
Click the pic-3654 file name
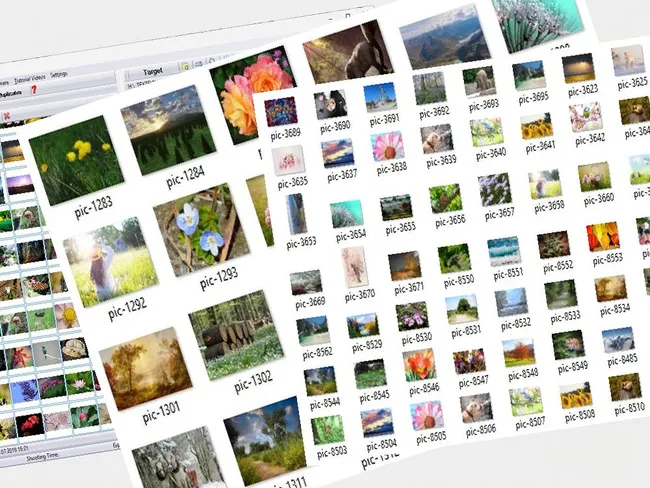(x=351, y=236)
